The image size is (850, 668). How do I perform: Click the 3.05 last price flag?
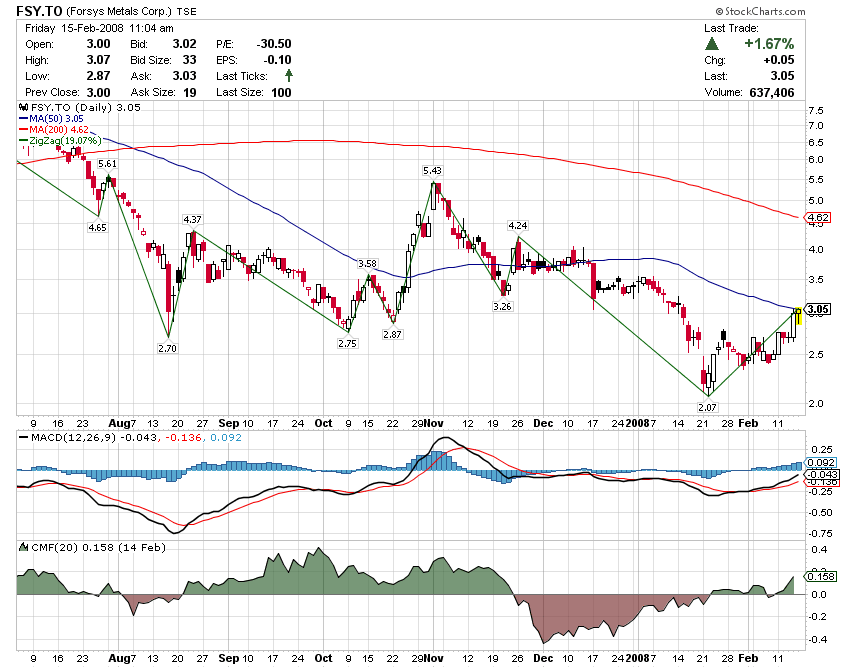point(818,309)
